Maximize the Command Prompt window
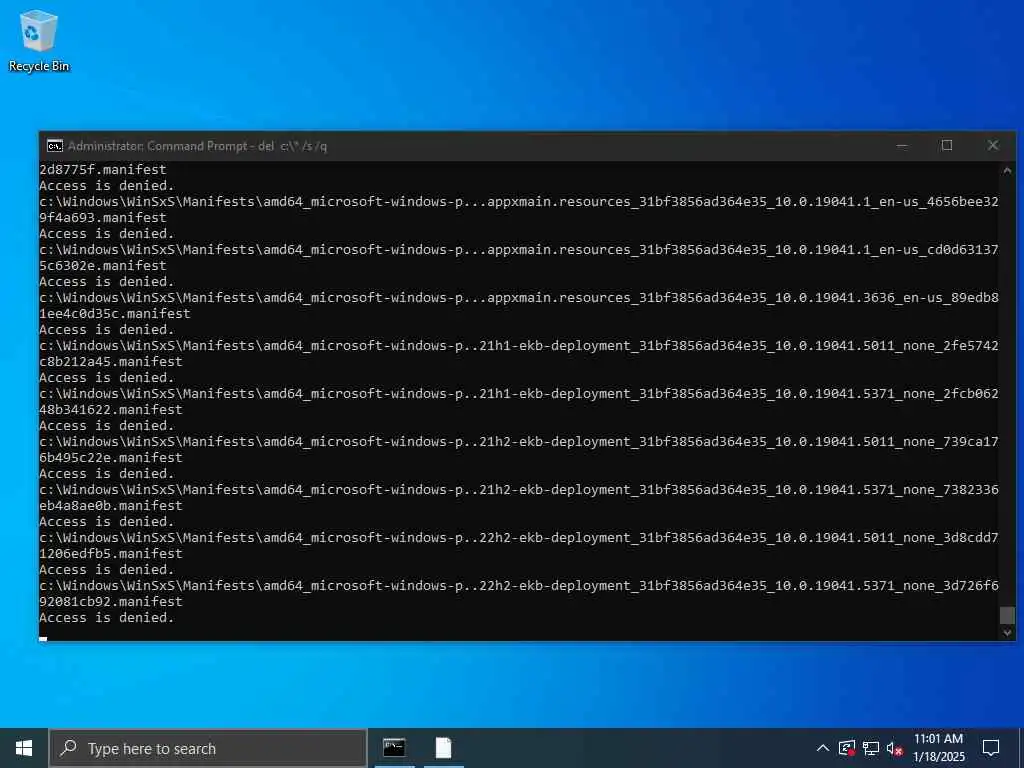The width and height of the screenshot is (1024, 768). point(947,146)
